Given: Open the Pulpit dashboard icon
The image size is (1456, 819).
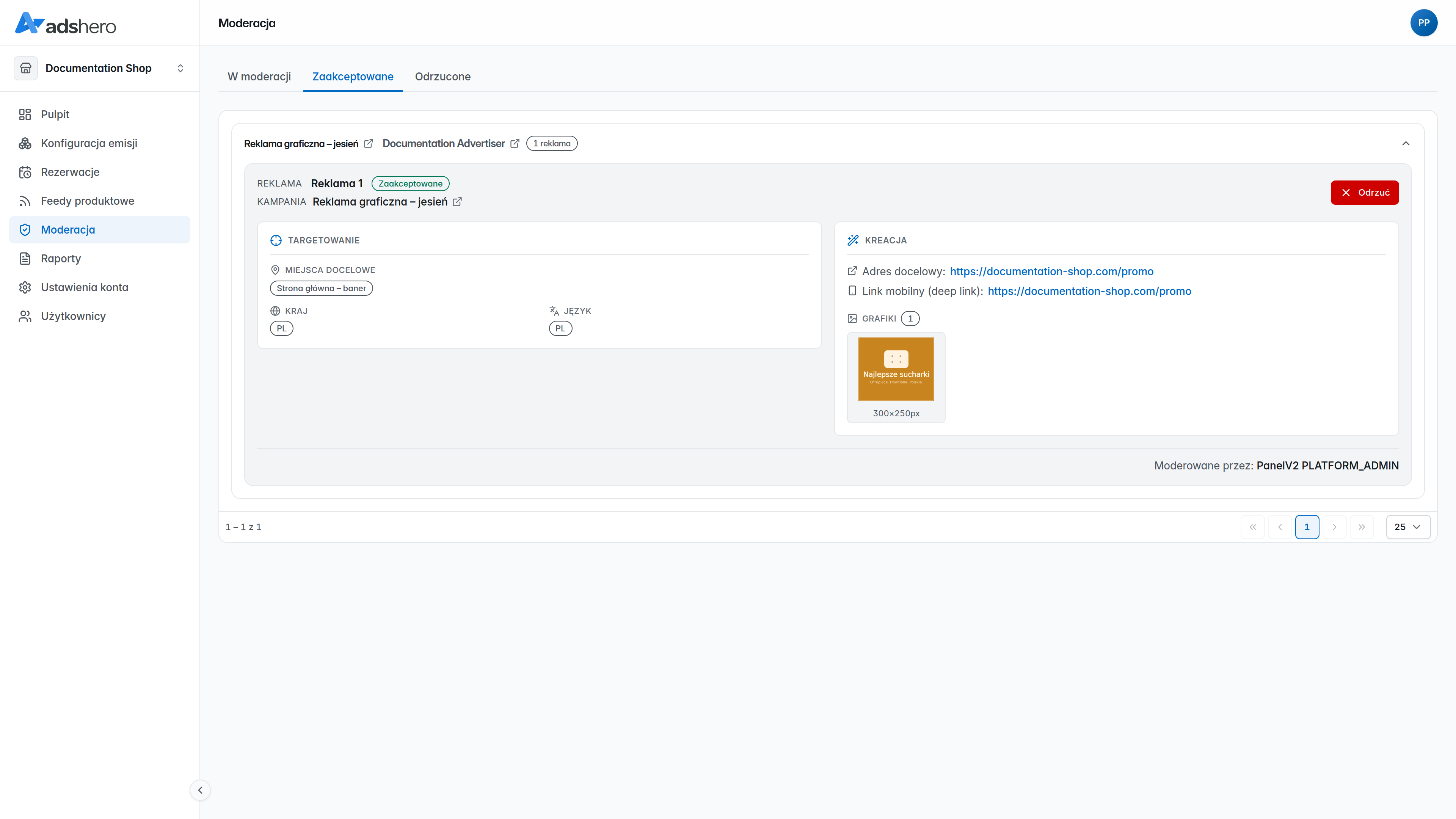Looking at the screenshot, I should 25,114.
